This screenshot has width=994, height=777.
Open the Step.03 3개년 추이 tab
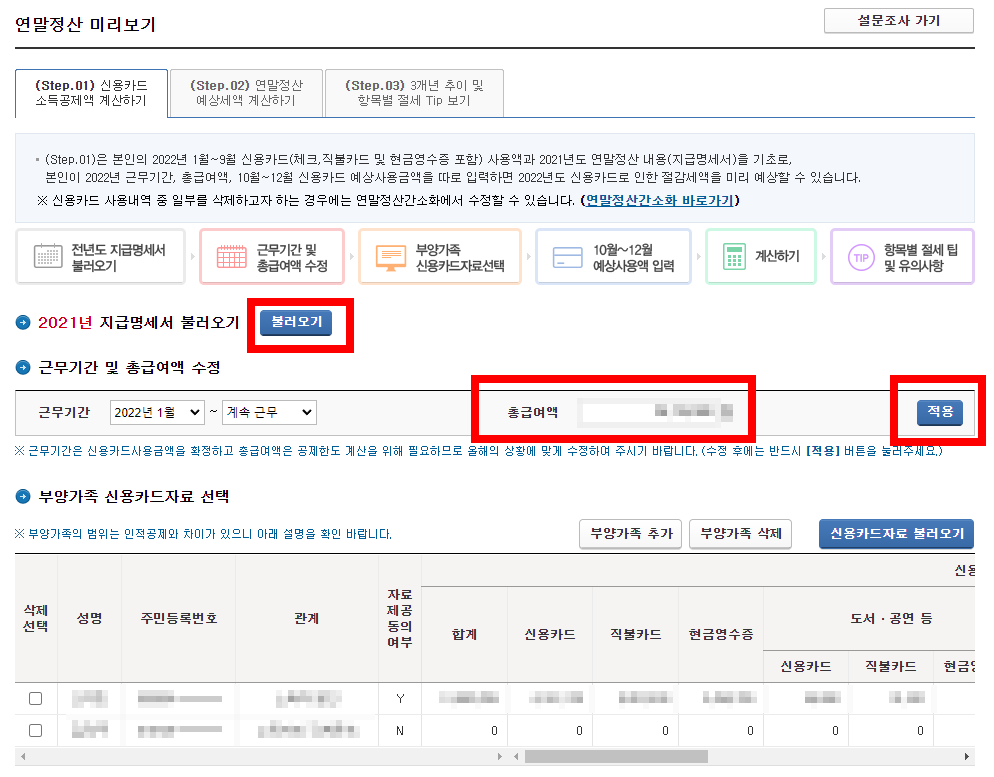(x=413, y=92)
